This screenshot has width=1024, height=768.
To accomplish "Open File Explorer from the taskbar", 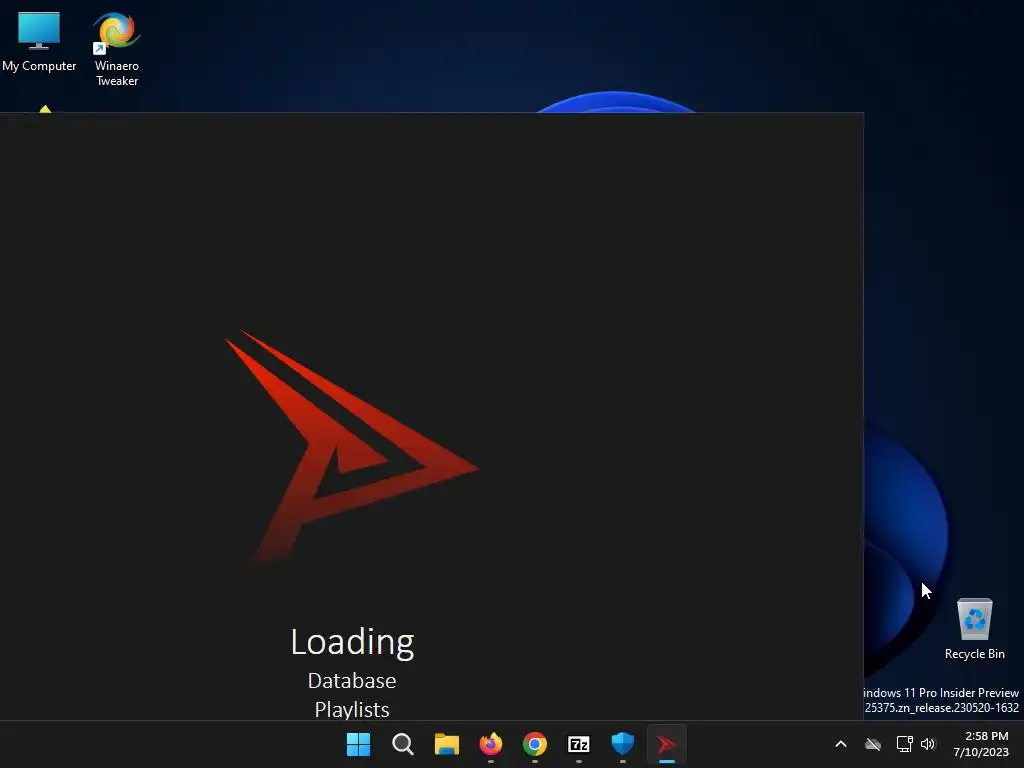I will [447, 744].
